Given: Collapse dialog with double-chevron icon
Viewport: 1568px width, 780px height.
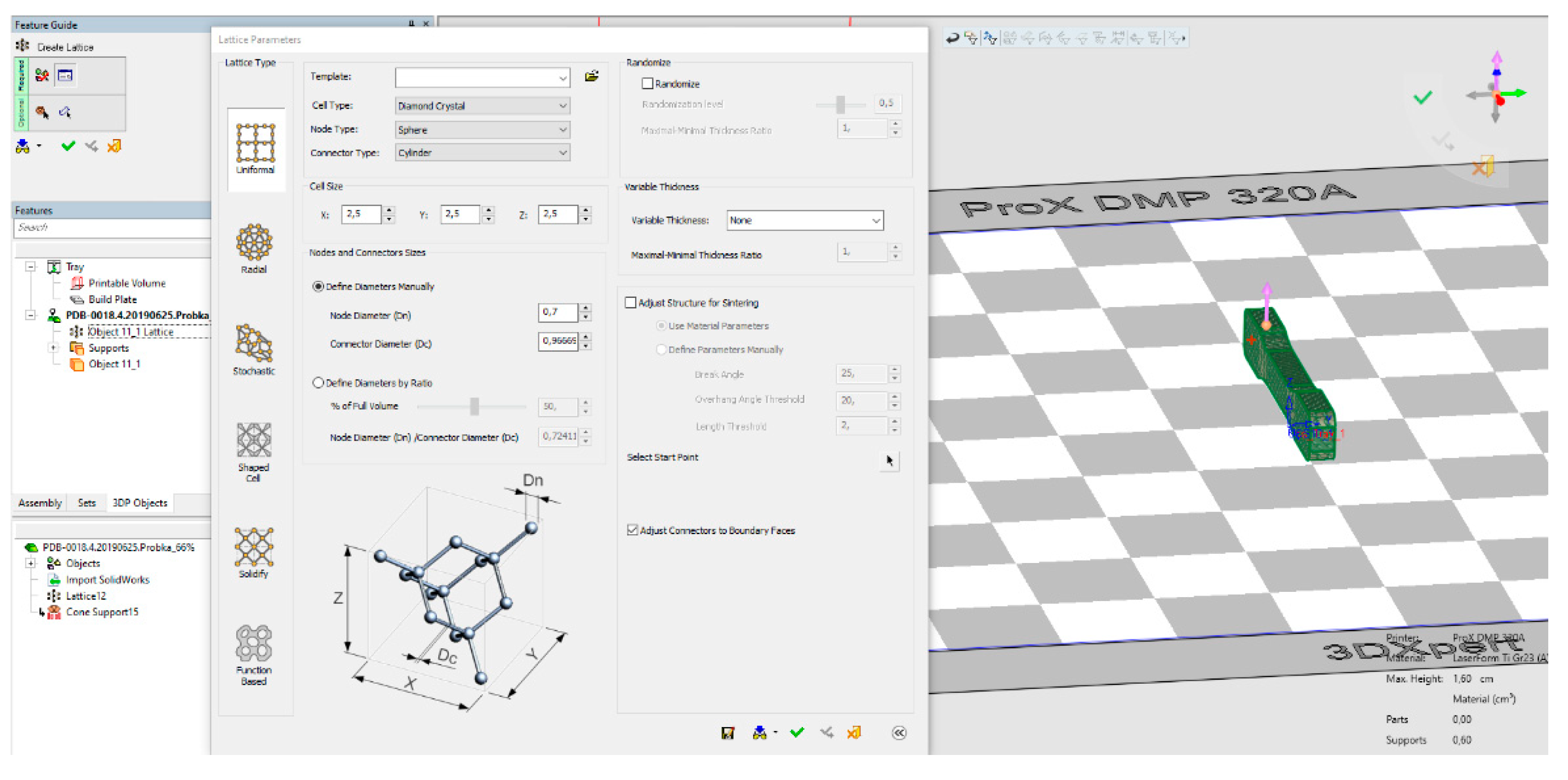Looking at the screenshot, I should 899,732.
